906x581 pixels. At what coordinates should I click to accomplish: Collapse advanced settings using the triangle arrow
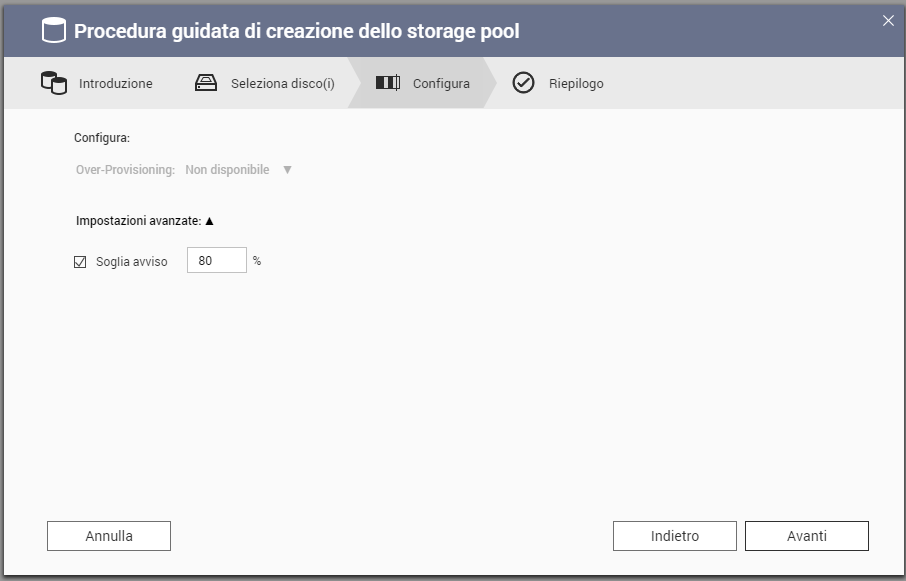point(209,221)
